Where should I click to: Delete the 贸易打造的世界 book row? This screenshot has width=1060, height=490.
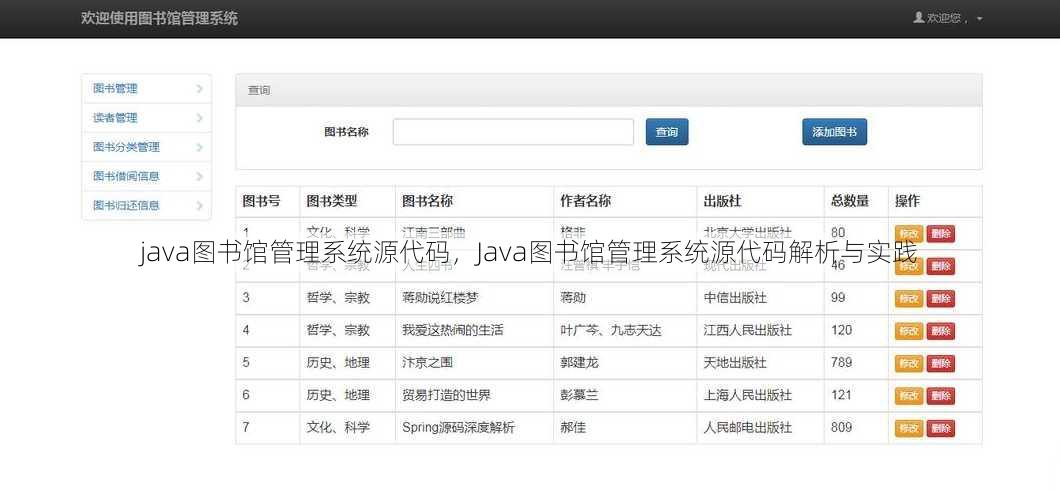coord(940,396)
